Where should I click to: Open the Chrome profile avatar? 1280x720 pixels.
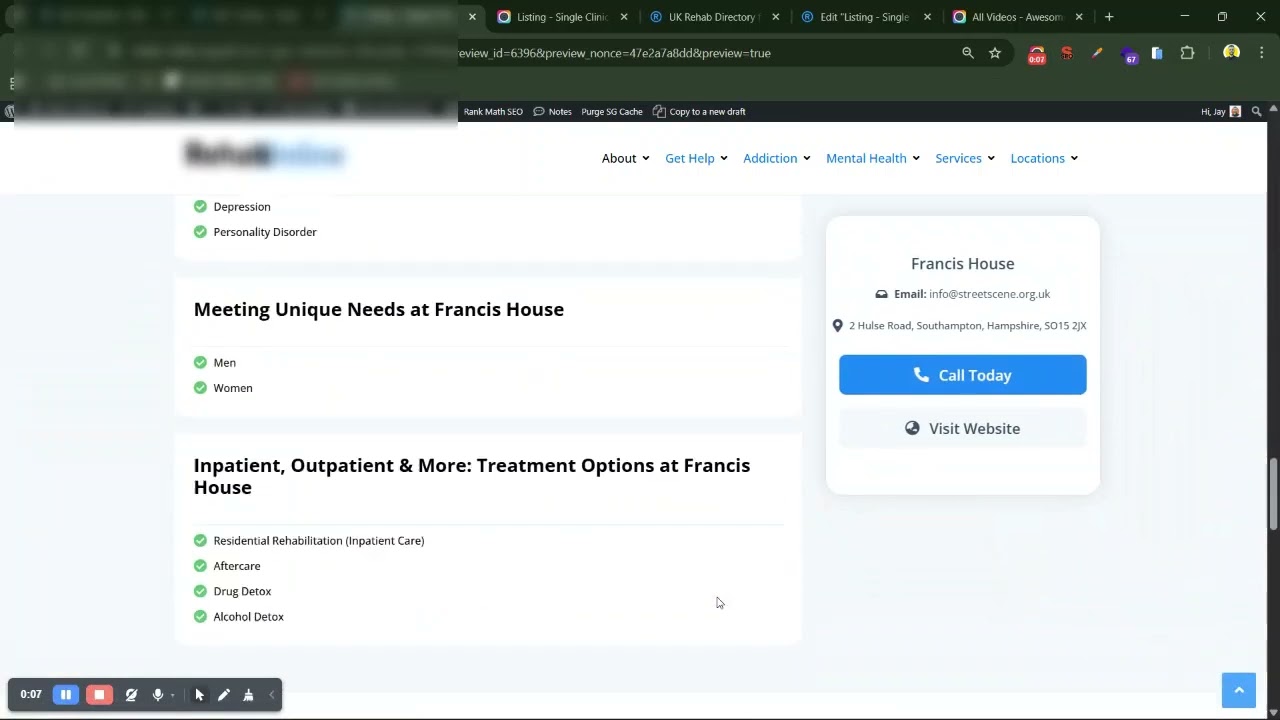[x=1231, y=53]
